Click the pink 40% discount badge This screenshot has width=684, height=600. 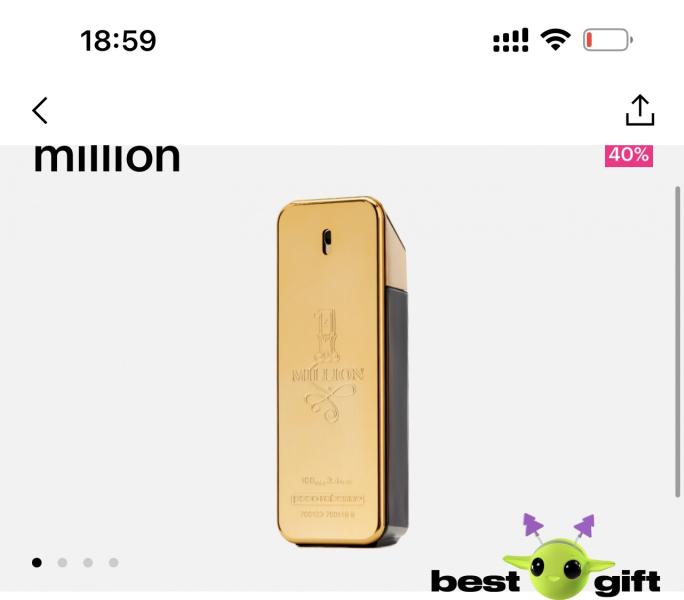(629, 155)
